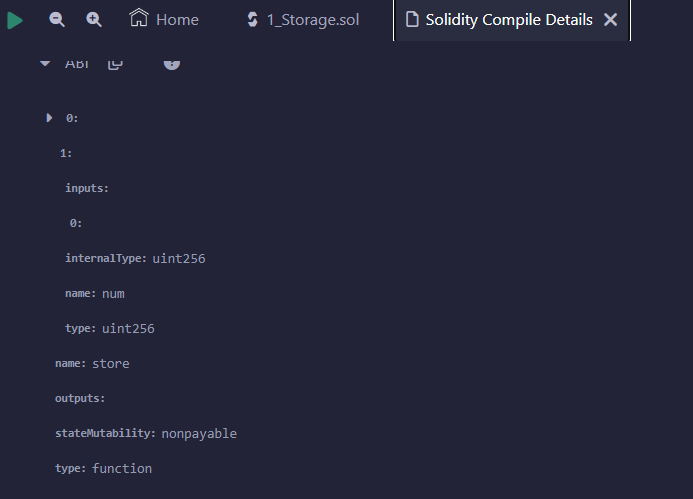Click the house icon on Home tab

pos(139,18)
